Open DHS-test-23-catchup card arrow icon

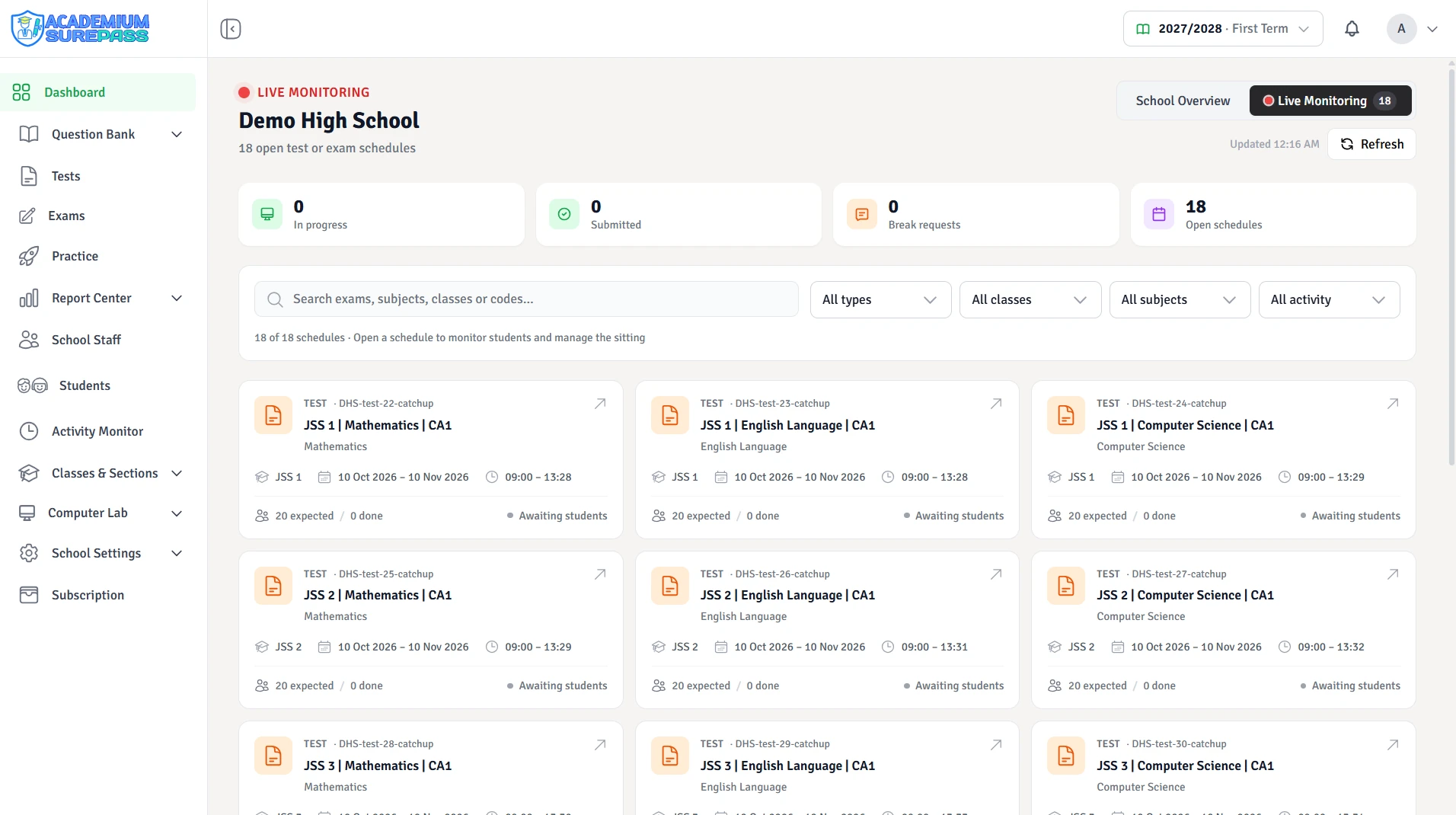pyautogui.click(x=996, y=404)
